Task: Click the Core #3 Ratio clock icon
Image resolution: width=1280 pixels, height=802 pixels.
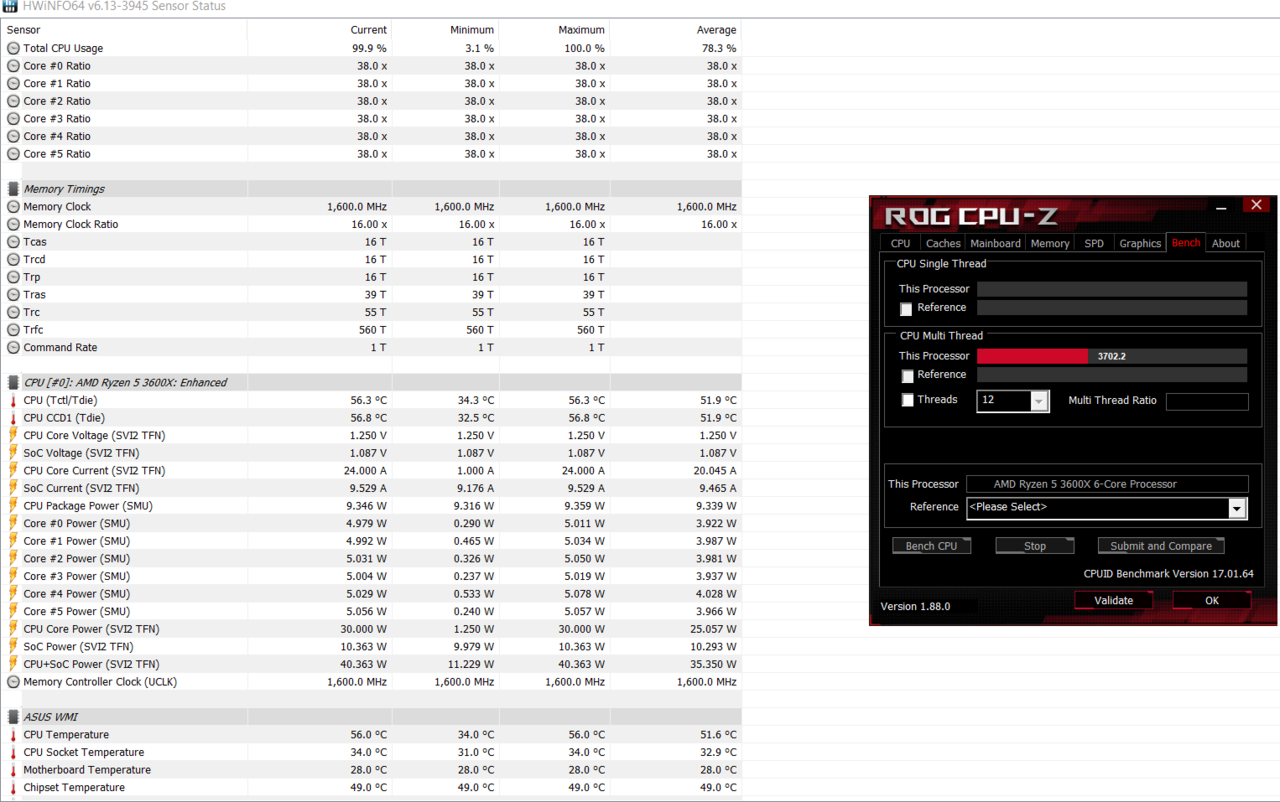Action: tap(13, 119)
